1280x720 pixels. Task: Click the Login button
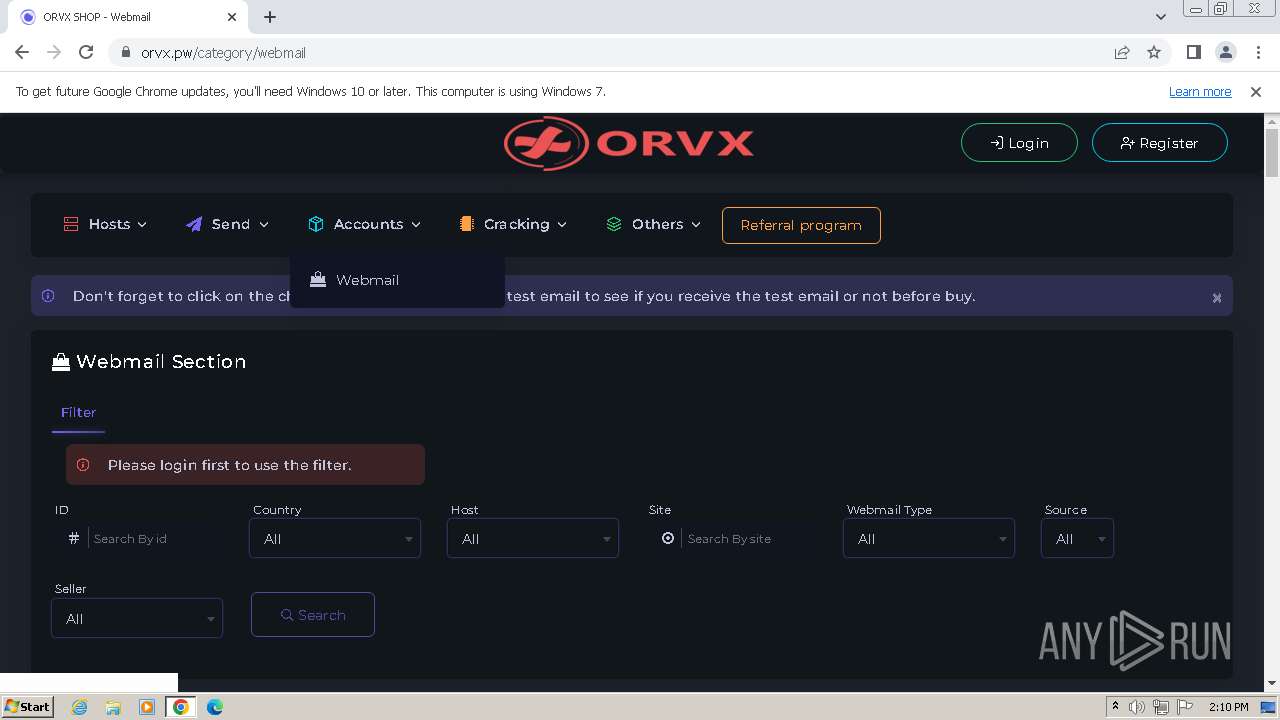point(1019,143)
